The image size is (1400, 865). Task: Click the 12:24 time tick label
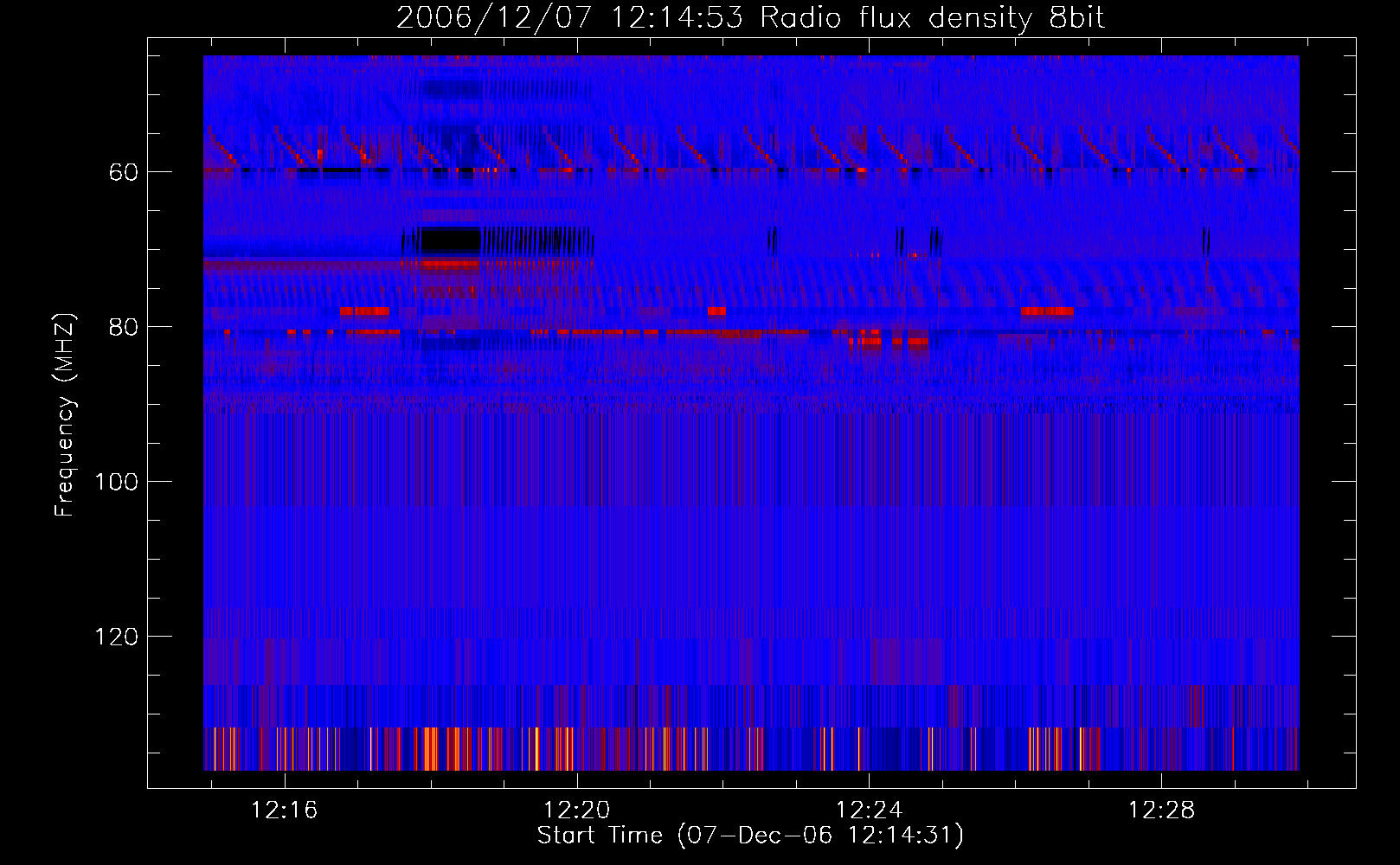pos(869,810)
